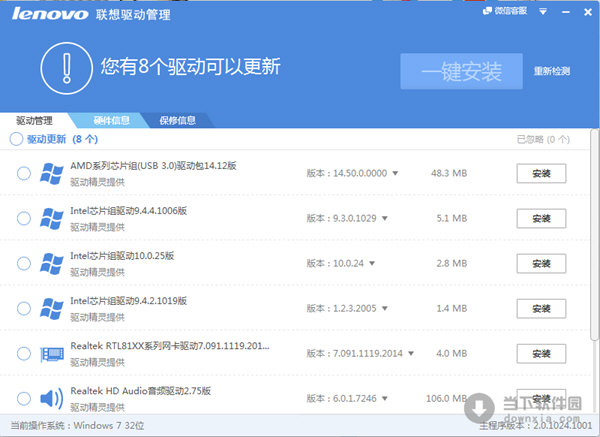This screenshot has height=437, width=600.
Task: Click AMD系列芯片组(USB 3.0)驱动包14.12版 name
Action: pyautogui.click(x=153, y=166)
